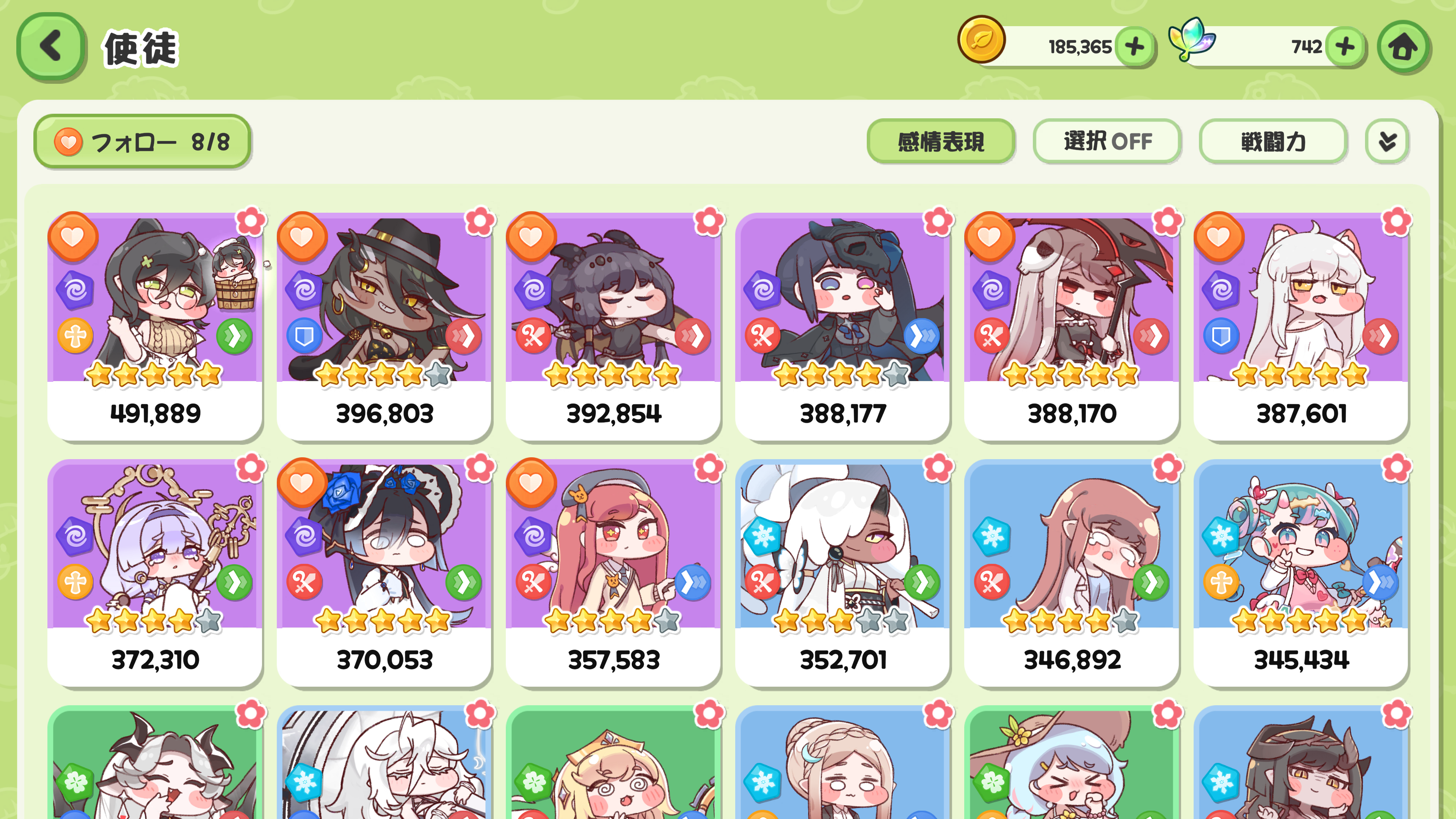The width and height of the screenshot is (1456, 819).
Task: Open the 戦闘力 sort dropdown
Action: click(1273, 141)
